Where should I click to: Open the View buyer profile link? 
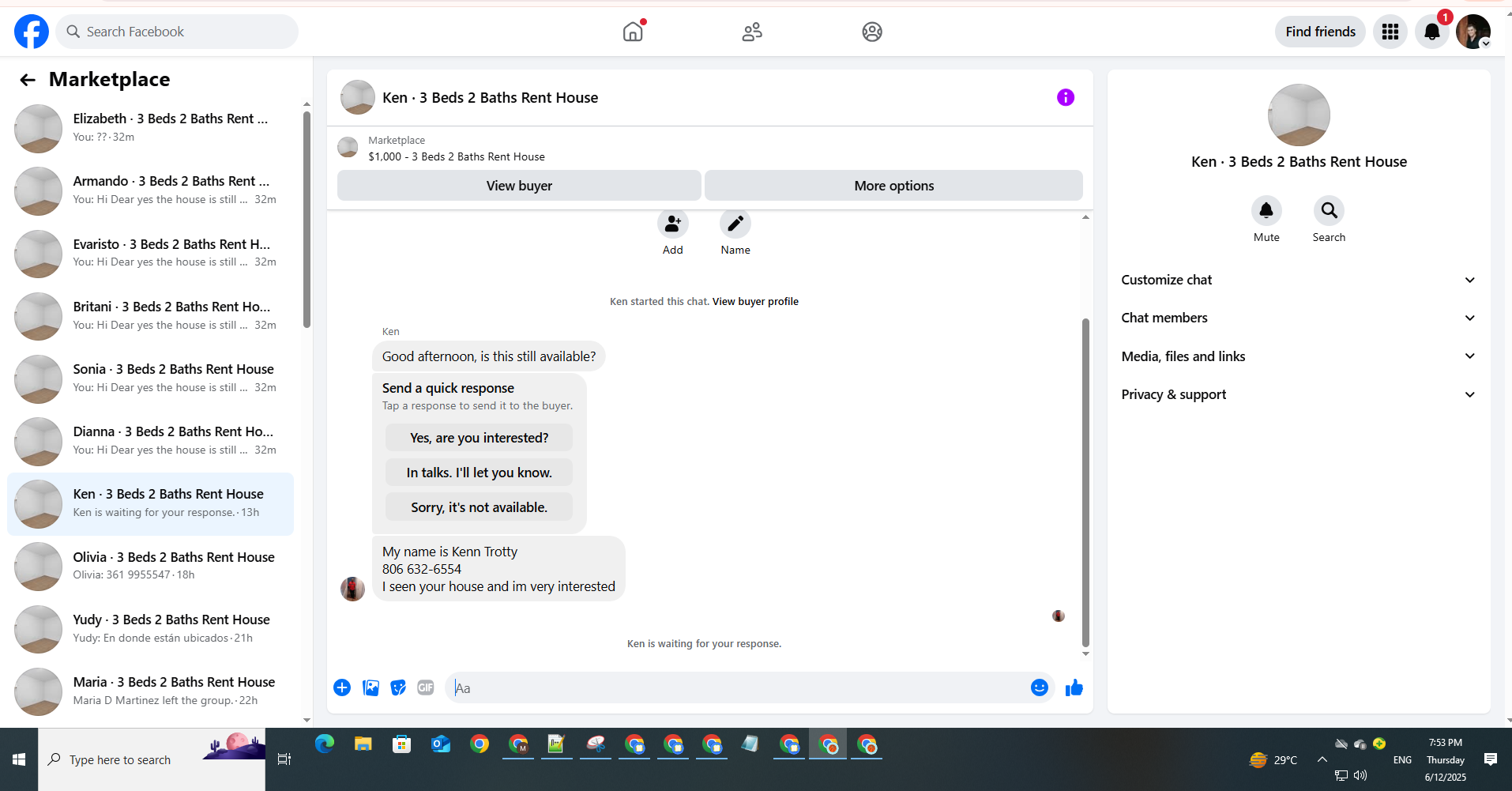[755, 301]
